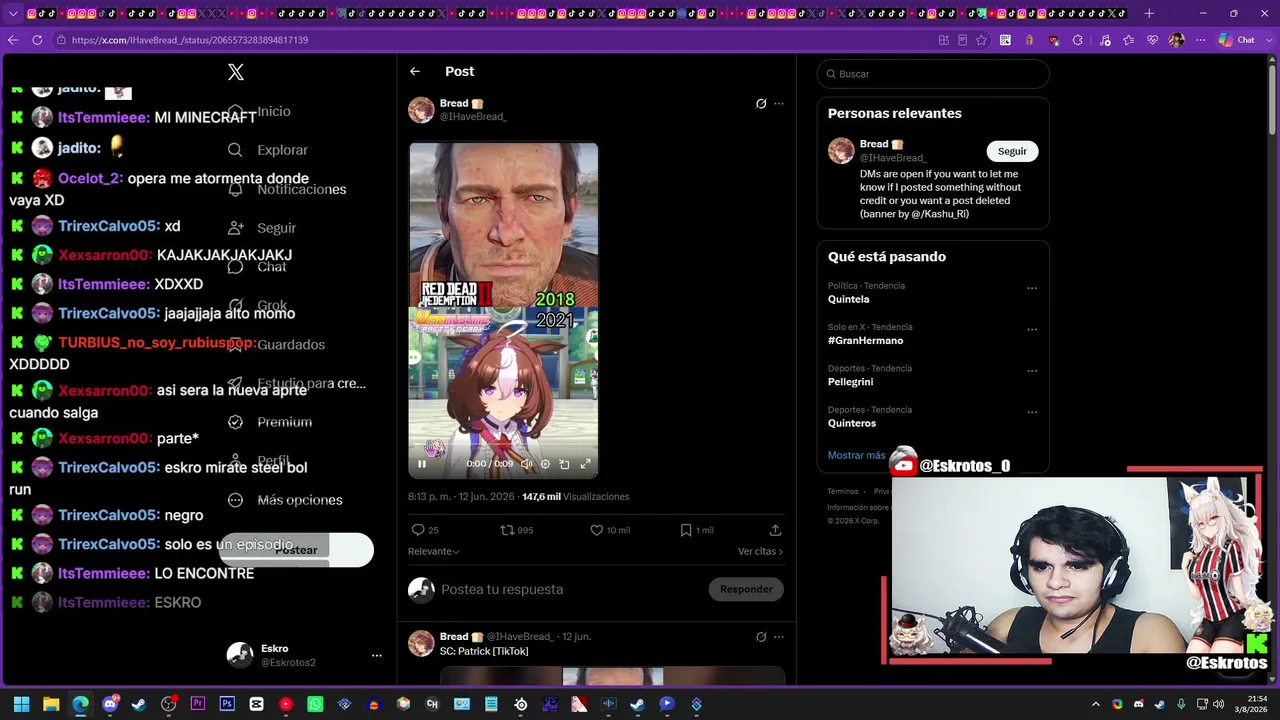Screen dimensions: 1280x720
Task: Open Notificaciones in the X sidebar
Action: point(287,189)
